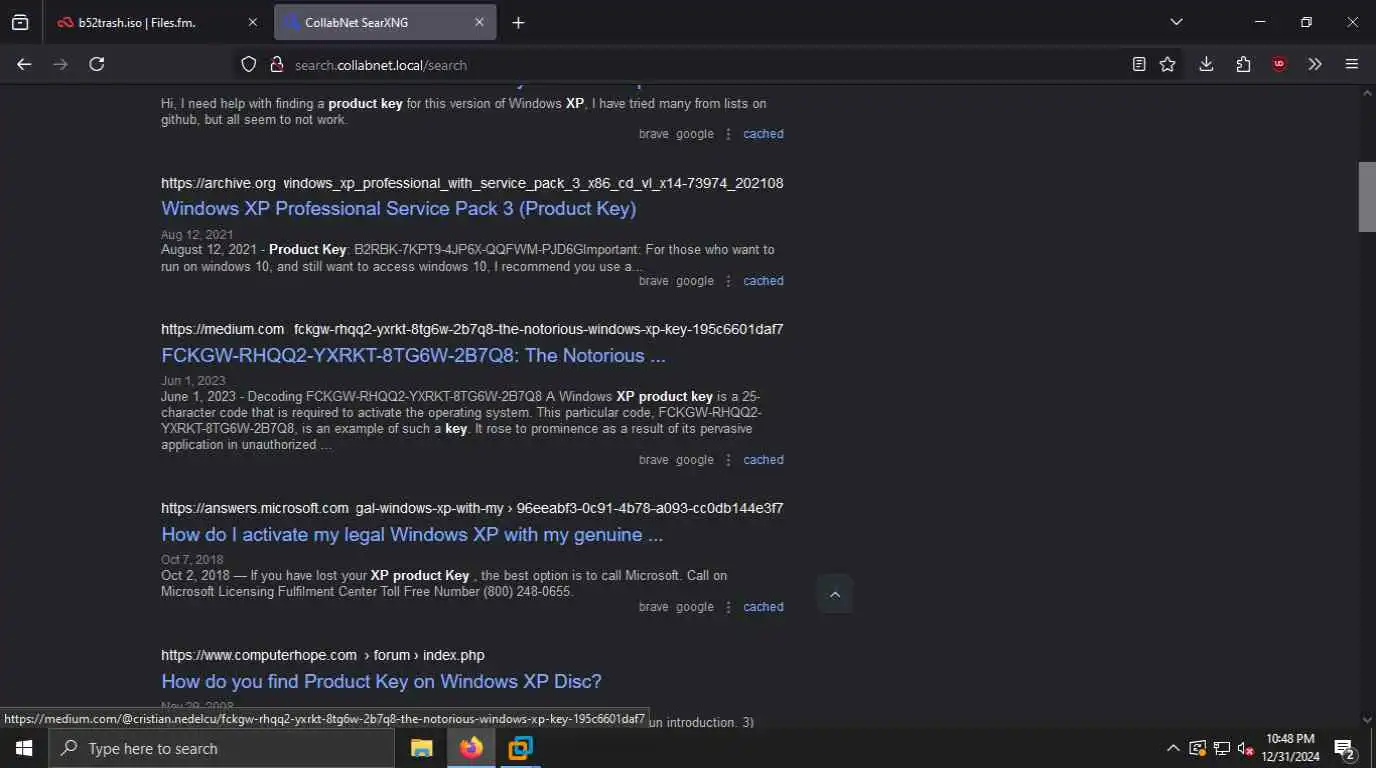Reload the current page
This screenshot has height=768, width=1376.
[97, 64]
